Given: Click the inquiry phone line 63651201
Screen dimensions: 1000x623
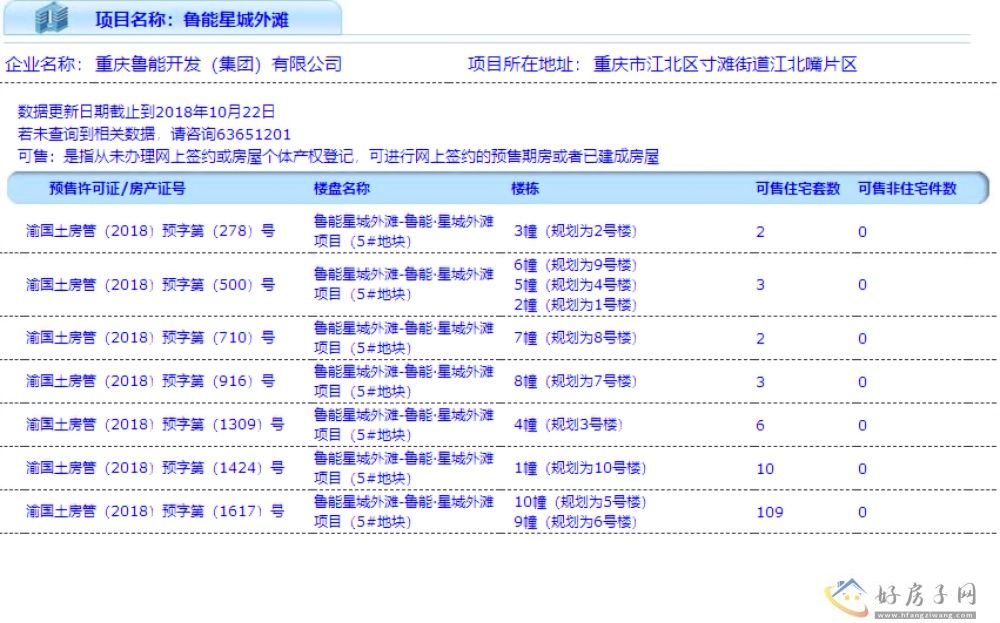Looking at the screenshot, I should (154, 134).
